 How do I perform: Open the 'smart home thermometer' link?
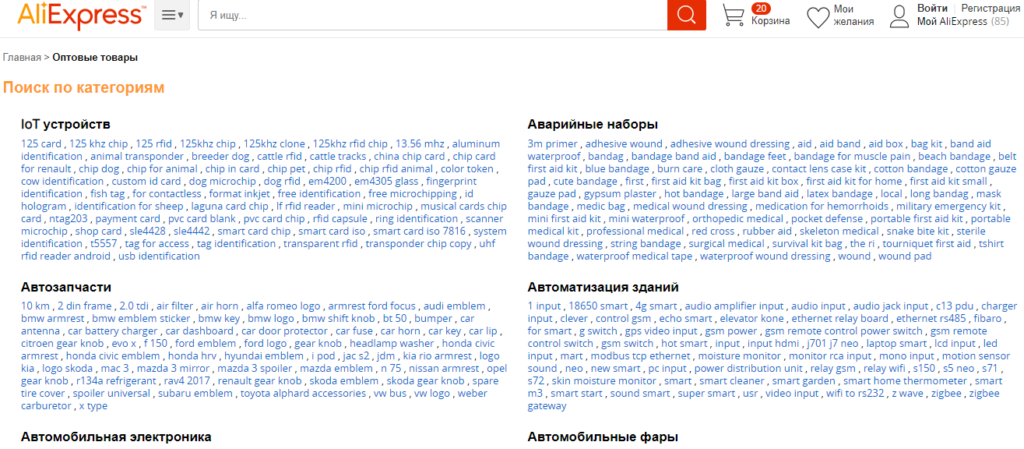point(904,381)
